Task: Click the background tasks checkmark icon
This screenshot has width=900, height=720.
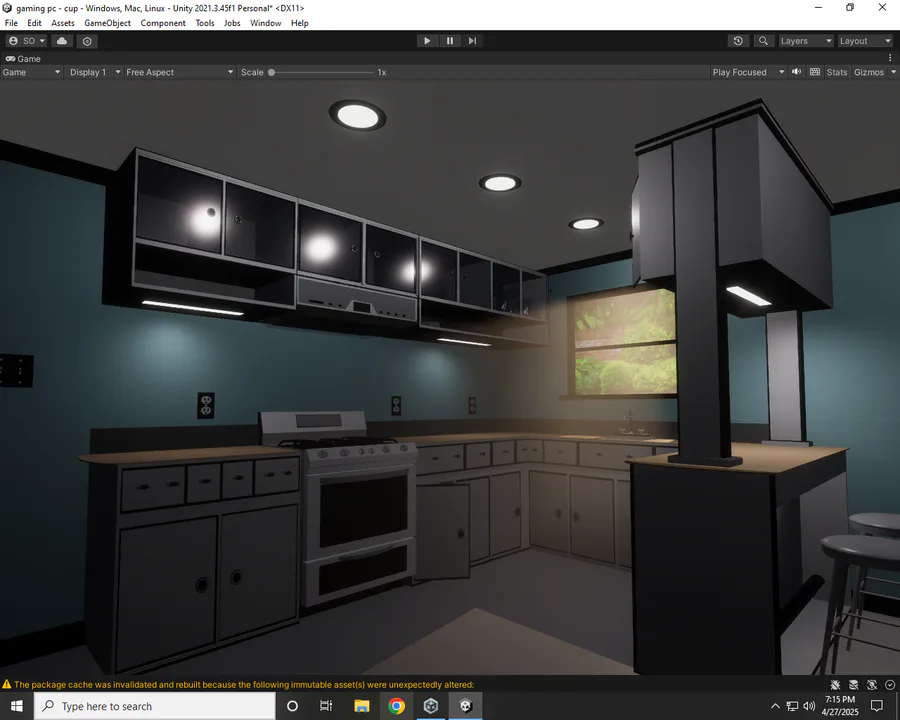Action: point(890,684)
